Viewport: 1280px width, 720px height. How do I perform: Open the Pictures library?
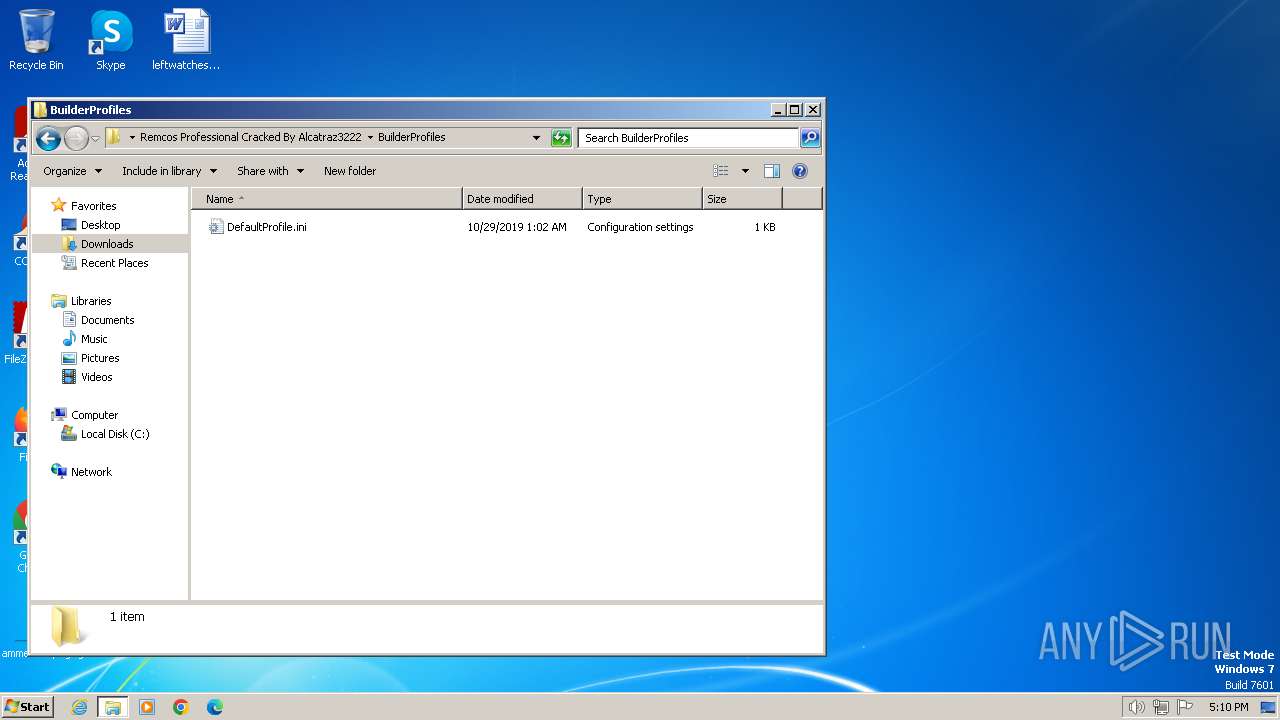[100, 358]
